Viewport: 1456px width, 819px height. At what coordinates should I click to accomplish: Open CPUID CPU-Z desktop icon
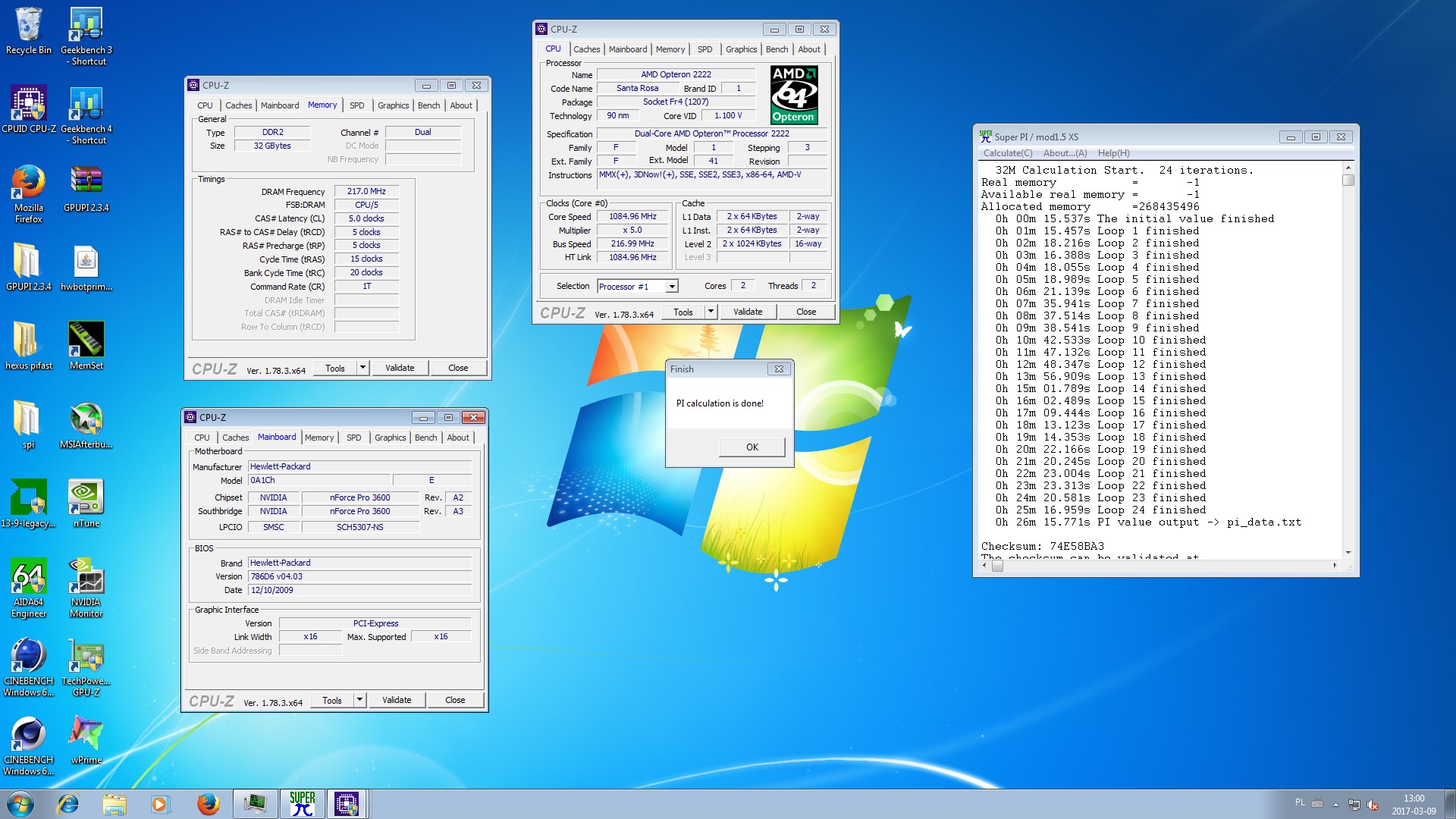(29, 109)
